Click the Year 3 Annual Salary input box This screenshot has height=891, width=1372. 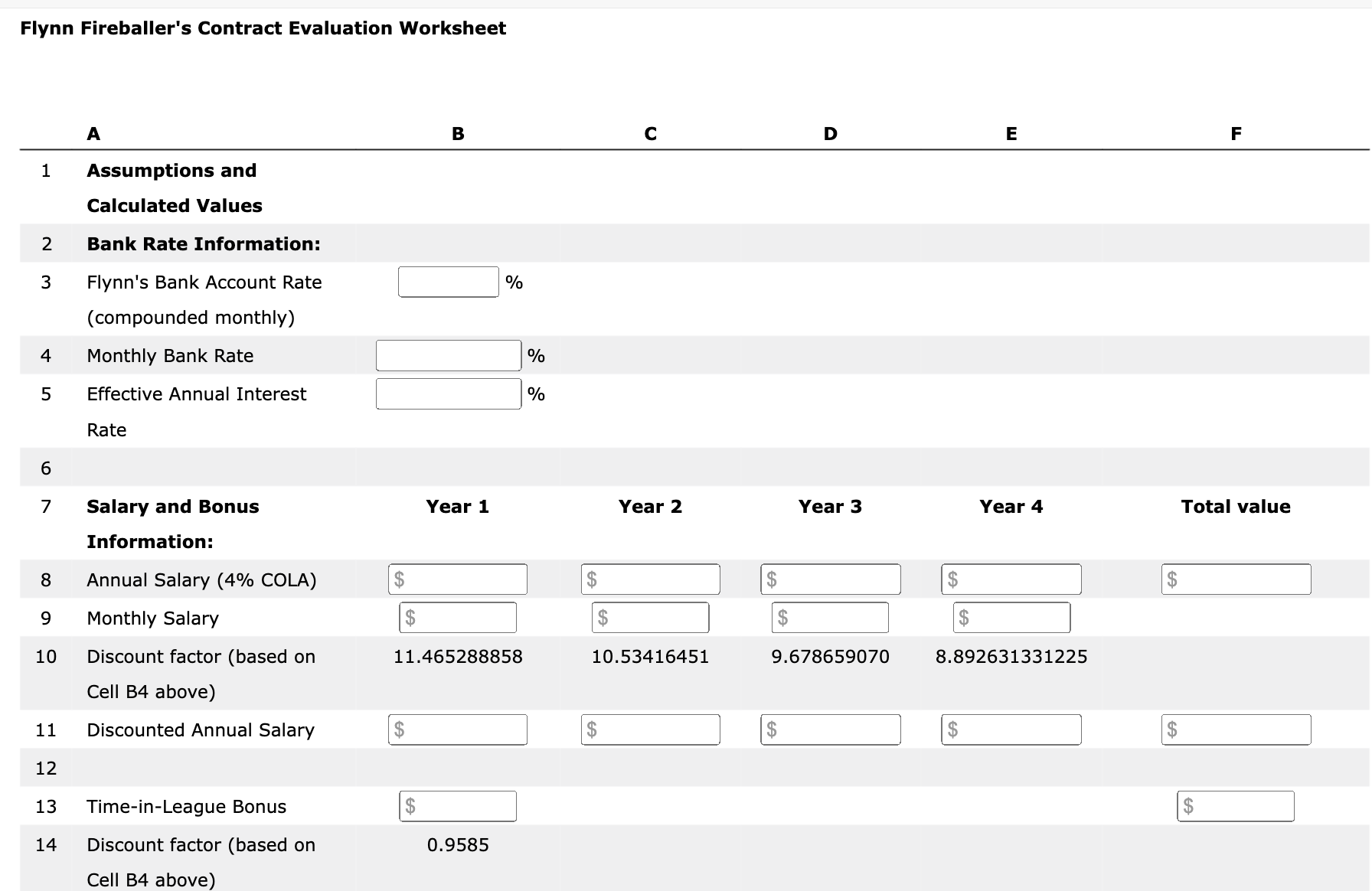[x=830, y=579]
